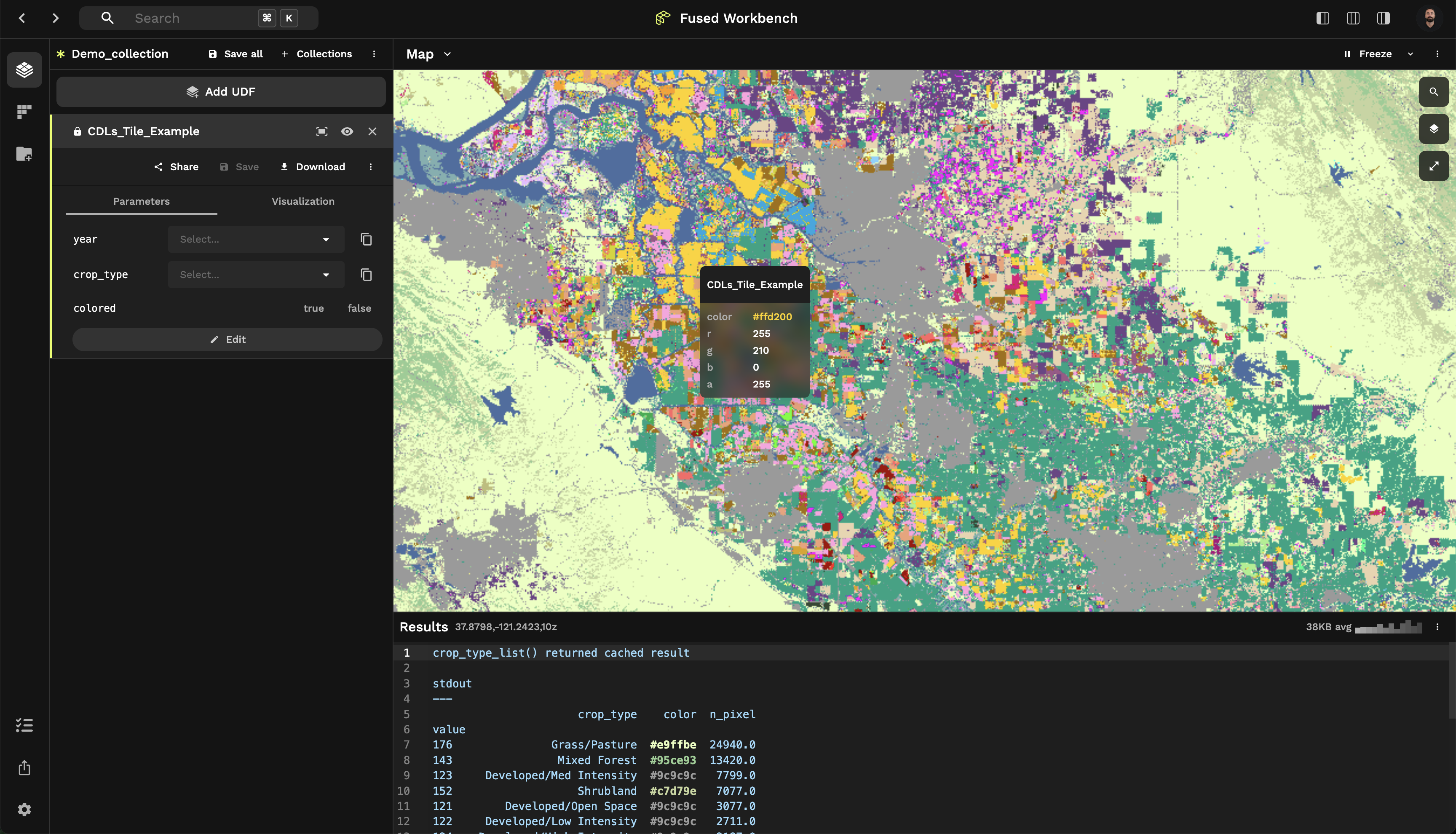Open Demo_collection more options menu
The height and width of the screenshot is (834, 1456).
[x=374, y=54]
